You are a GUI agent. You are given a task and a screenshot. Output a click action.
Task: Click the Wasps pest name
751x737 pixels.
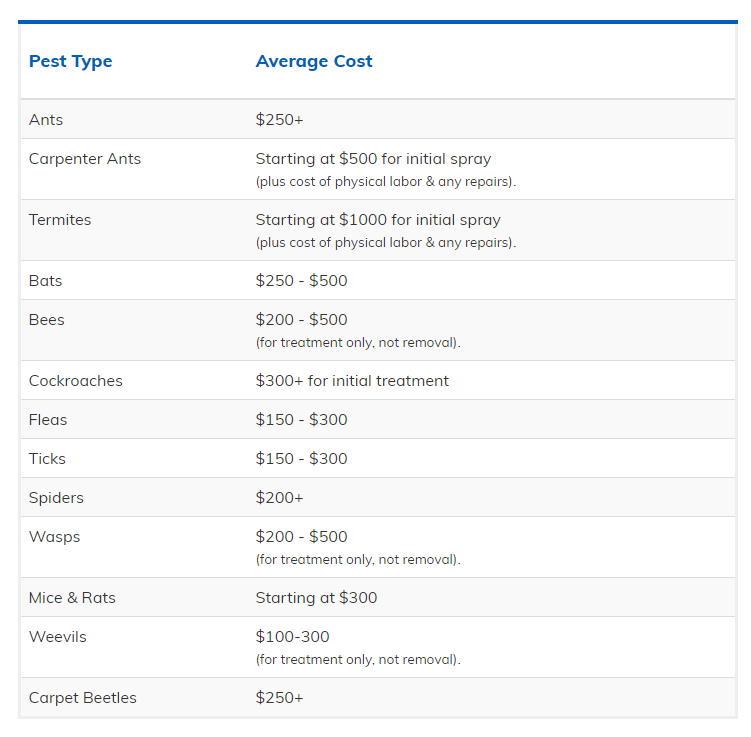click(x=54, y=537)
